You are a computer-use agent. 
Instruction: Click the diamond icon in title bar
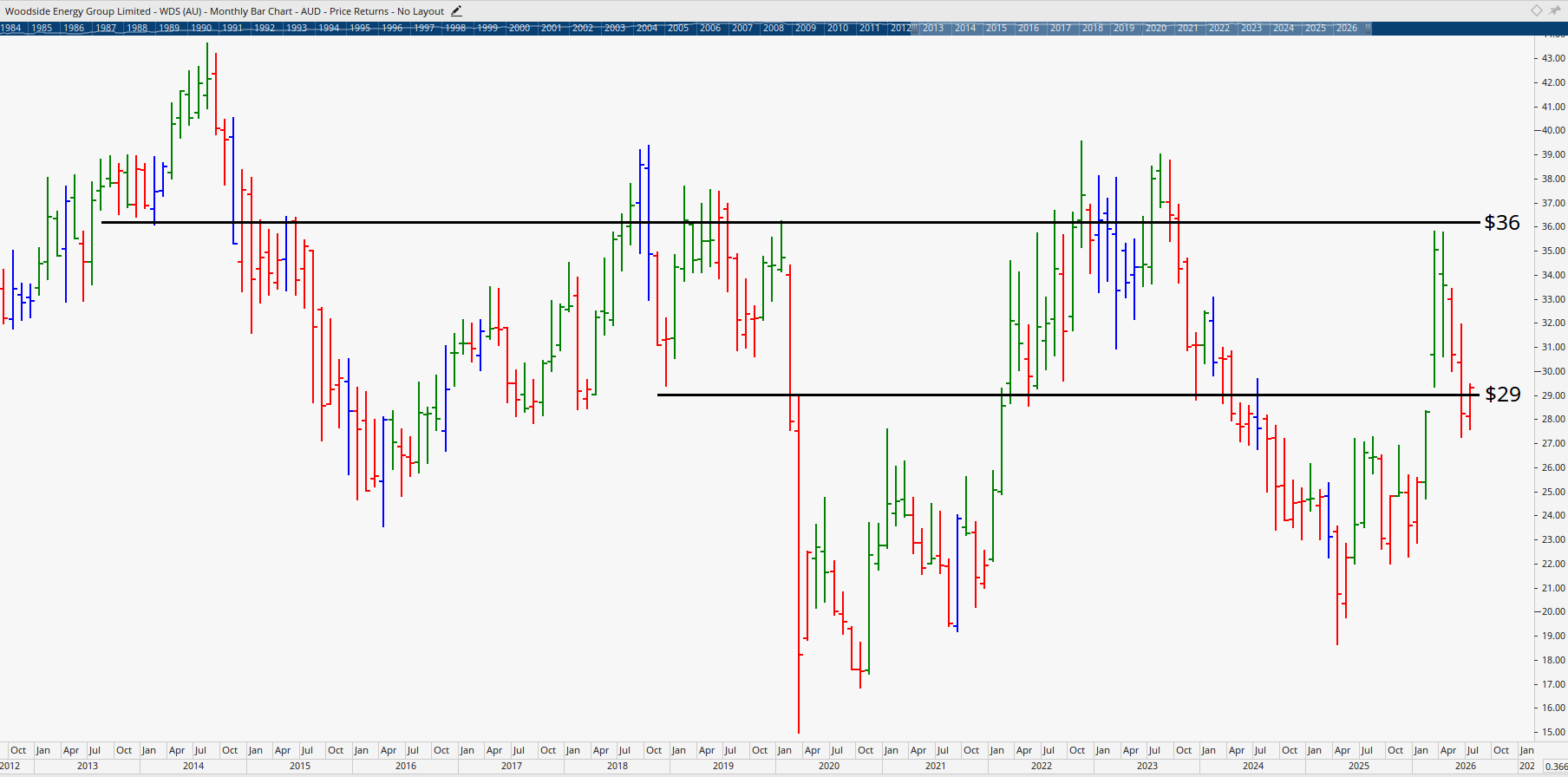click(1536, 10)
